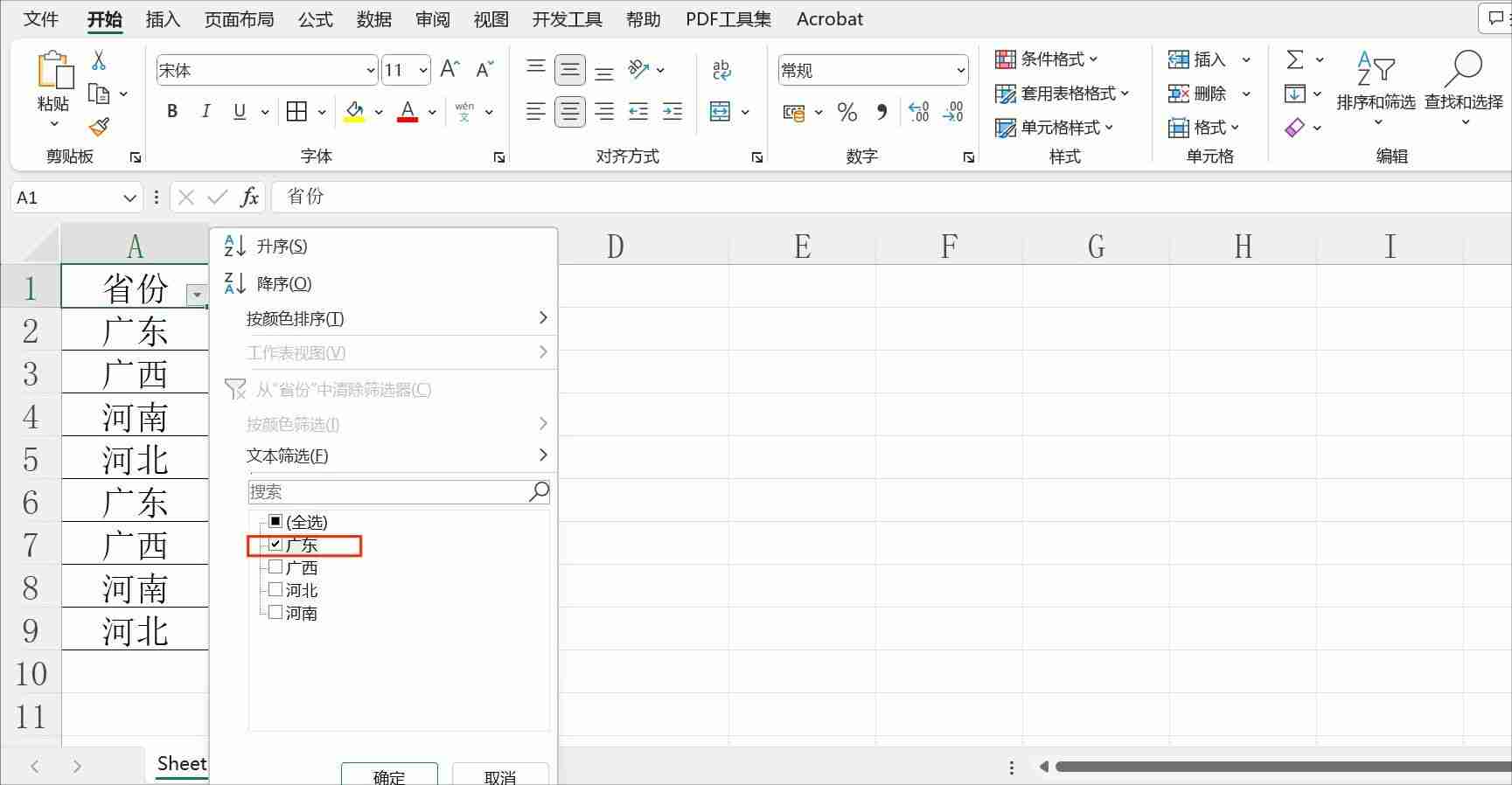Toggle Italic formatting

(x=206, y=111)
